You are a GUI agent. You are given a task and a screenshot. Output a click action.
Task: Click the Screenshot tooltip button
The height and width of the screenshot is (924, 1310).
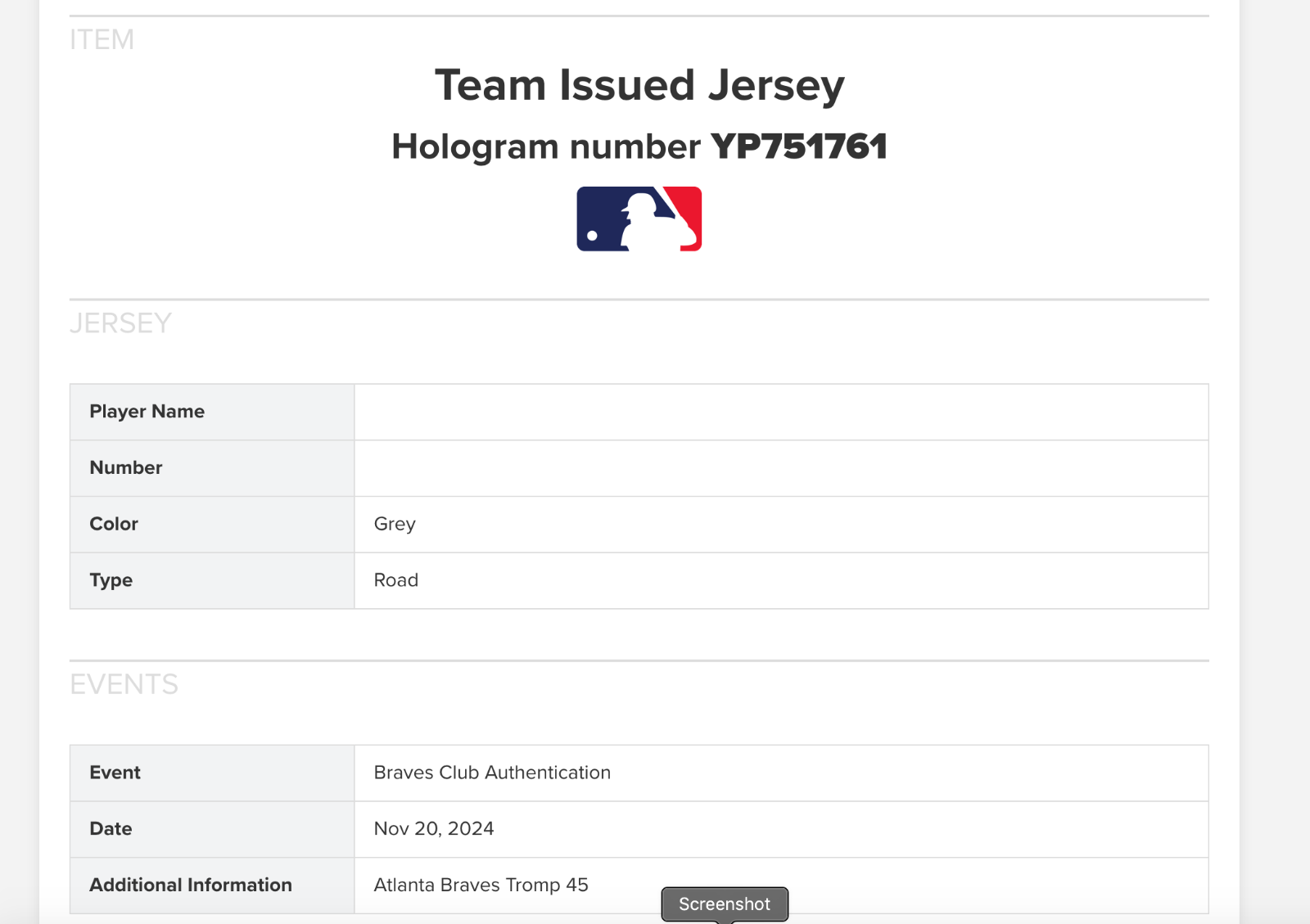point(725,904)
